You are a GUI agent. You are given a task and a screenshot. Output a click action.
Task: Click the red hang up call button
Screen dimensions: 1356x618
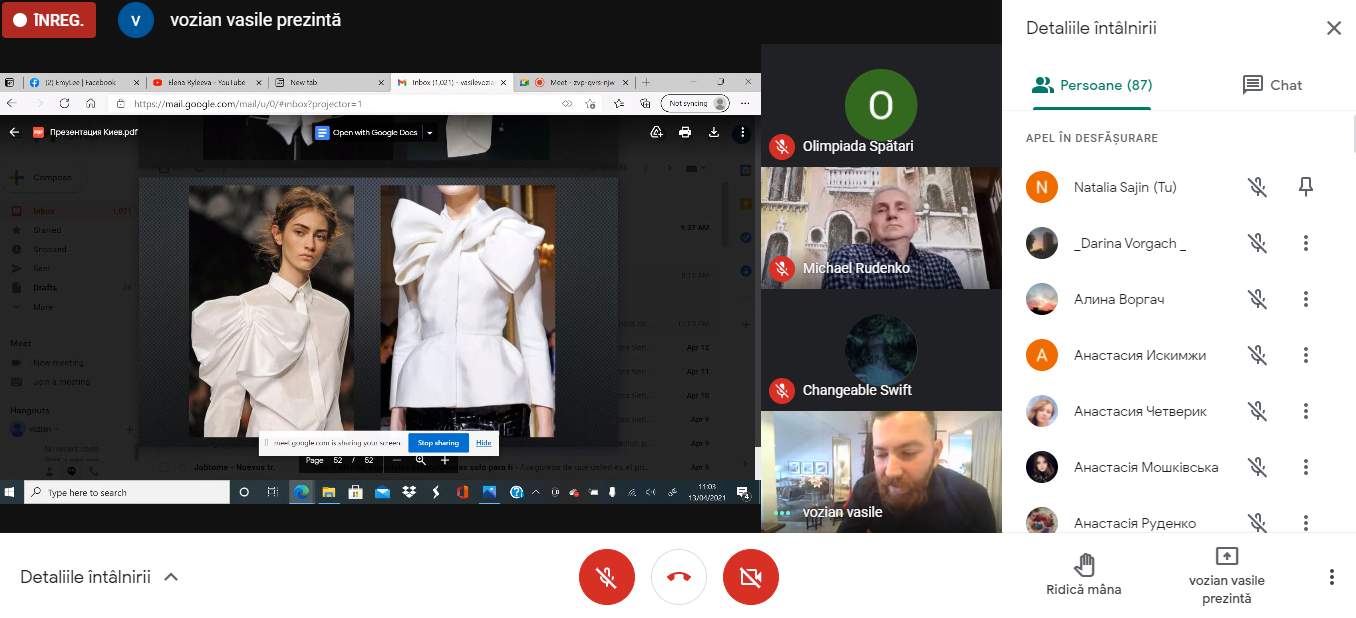click(x=679, y=577)
